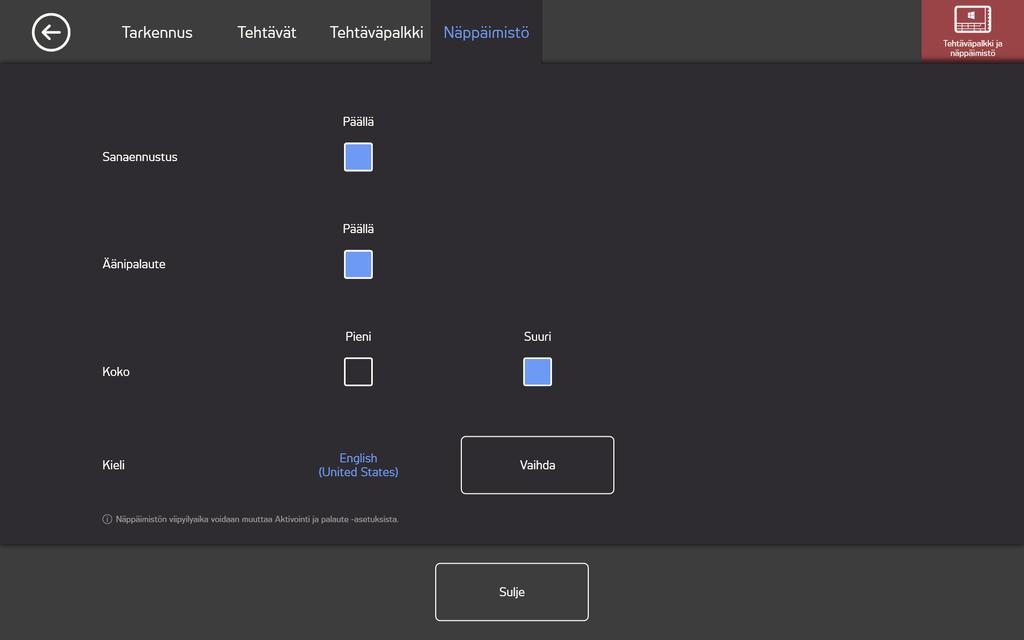Switch to the Tarkennus tab

pos(157,32)
